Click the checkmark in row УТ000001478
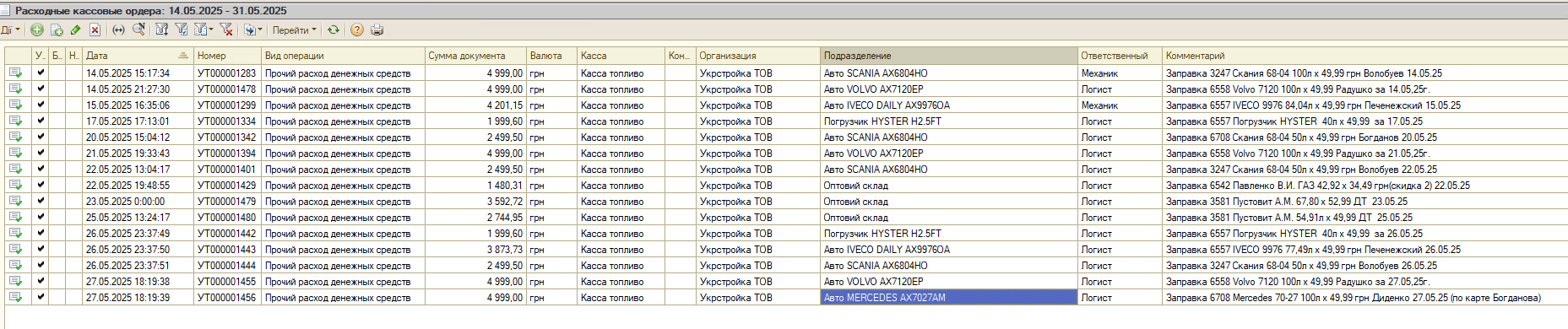 coord(41,89)
